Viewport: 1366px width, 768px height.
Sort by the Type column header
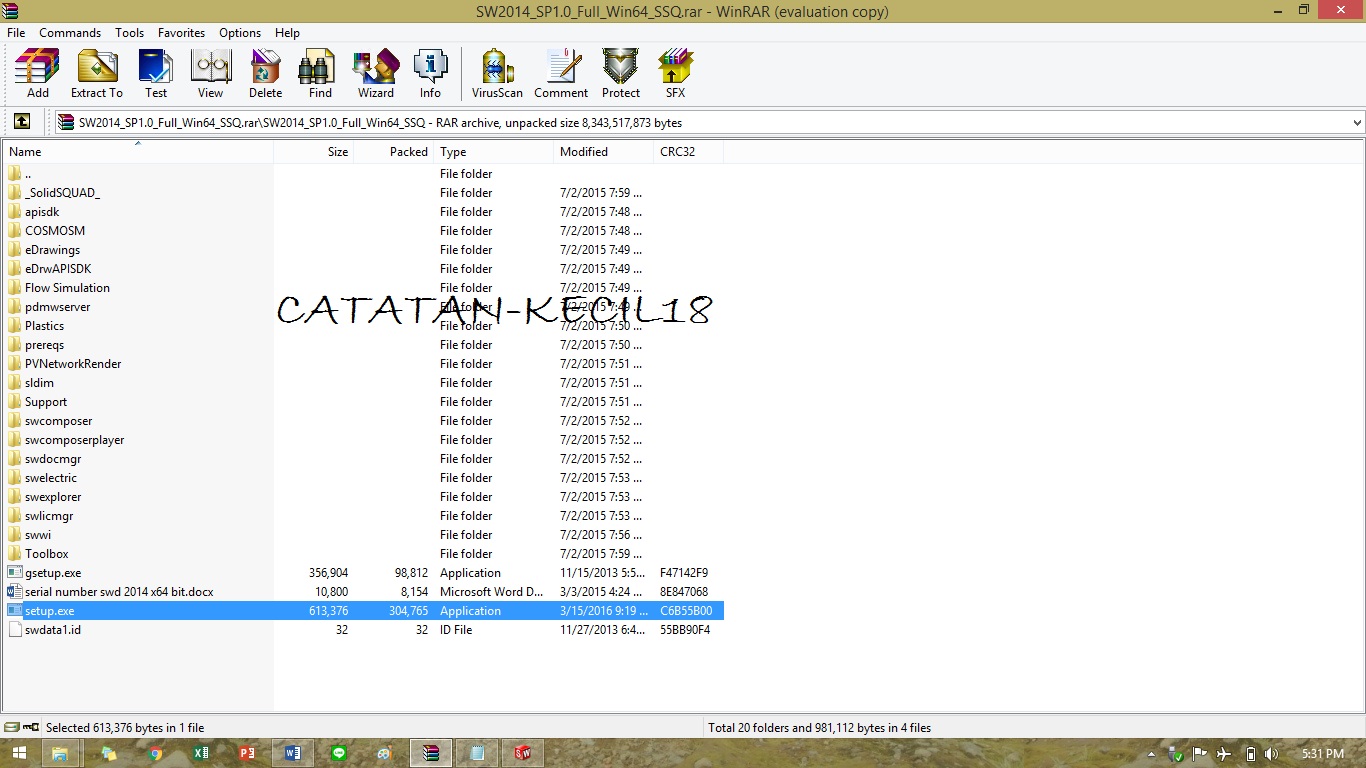pyautogui.click(x=493, y=152)
